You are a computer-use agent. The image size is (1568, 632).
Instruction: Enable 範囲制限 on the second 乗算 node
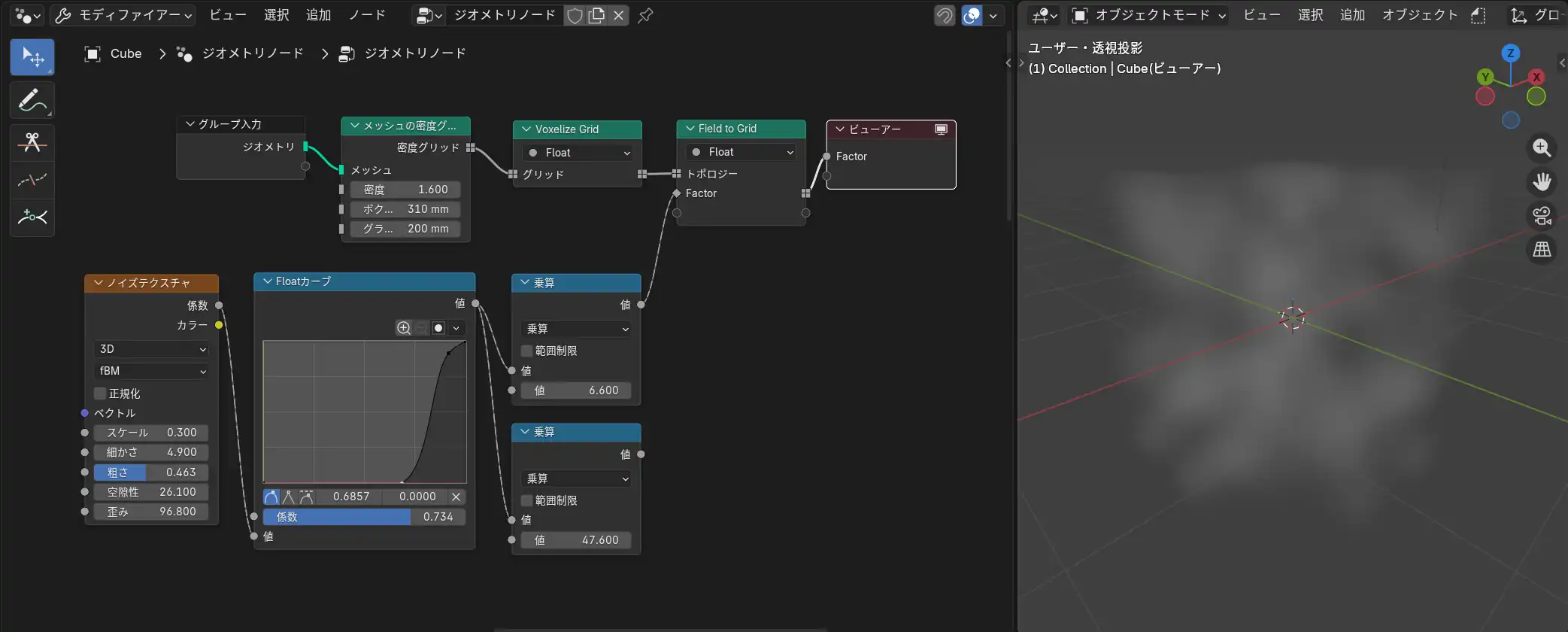click(x=526, y=501)
